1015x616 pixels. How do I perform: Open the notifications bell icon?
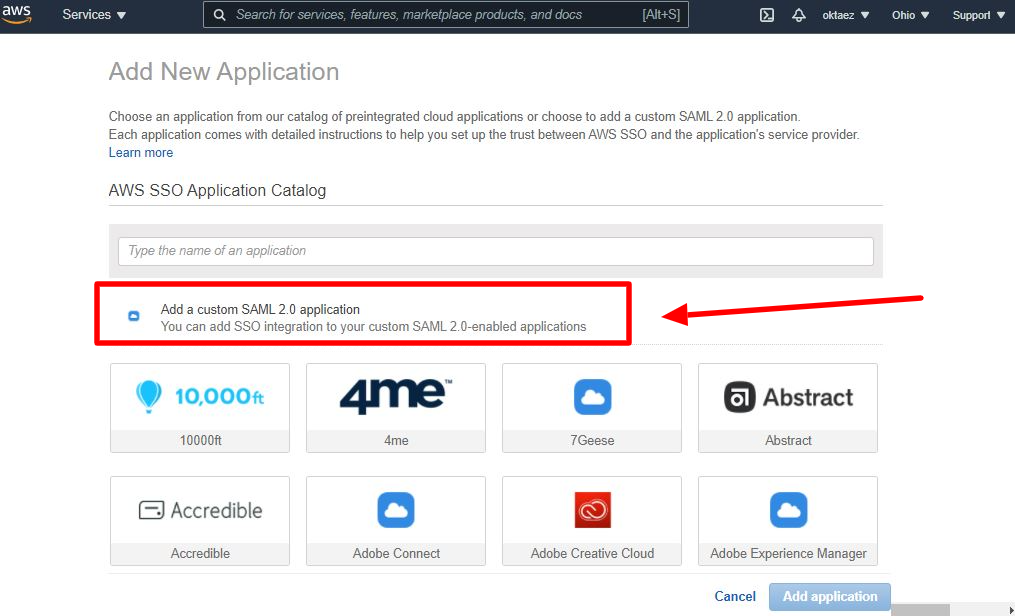coord(799,15)
